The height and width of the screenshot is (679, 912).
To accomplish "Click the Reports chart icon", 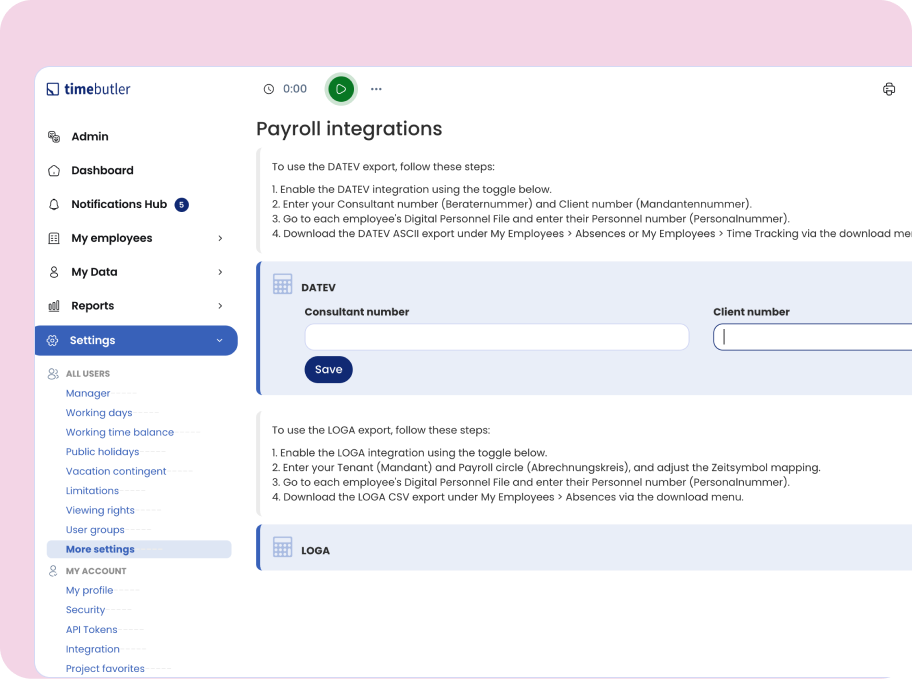I will pyautogui.click(x=54, y=305).
